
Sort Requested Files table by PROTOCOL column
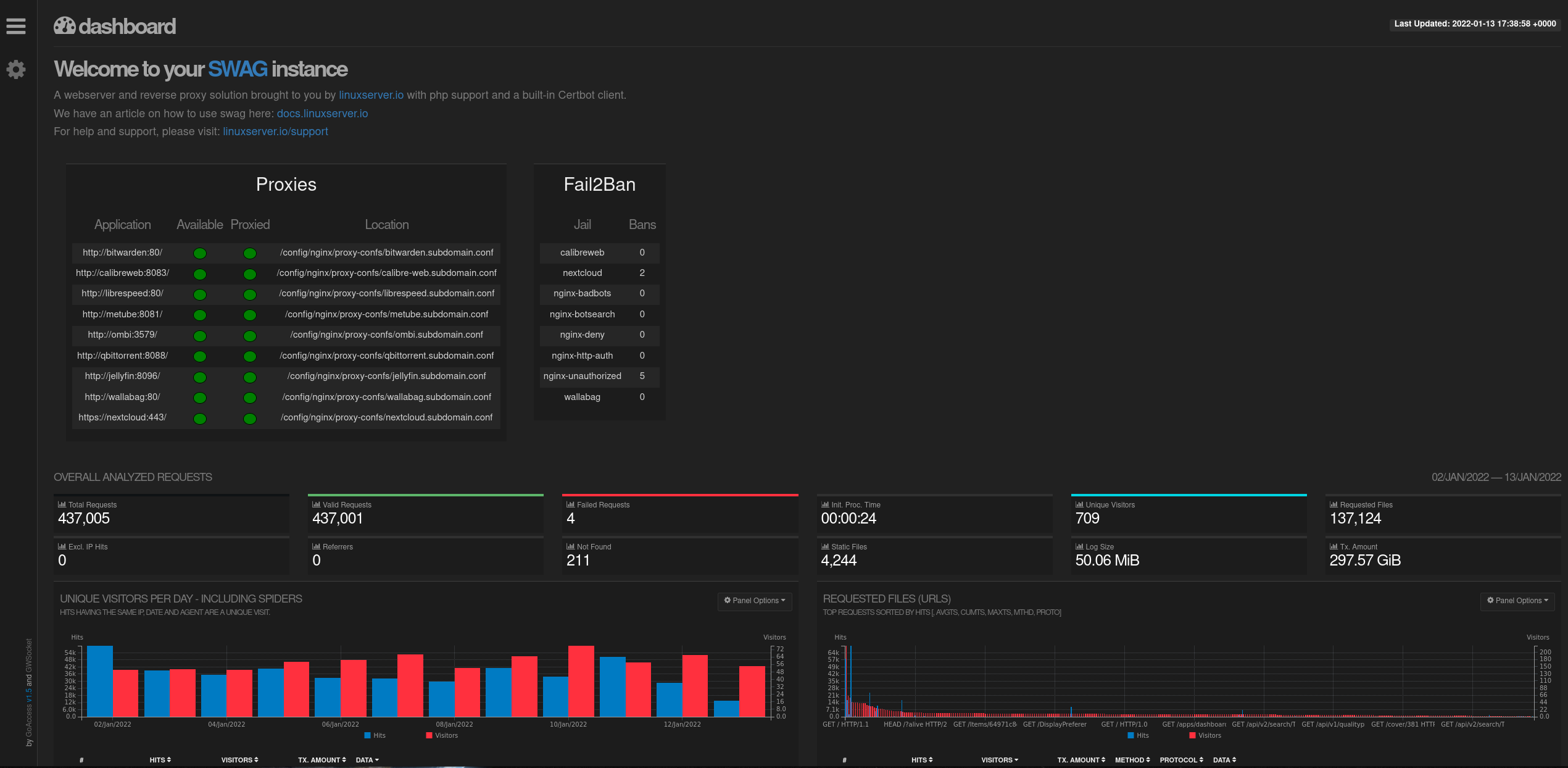1181,760
